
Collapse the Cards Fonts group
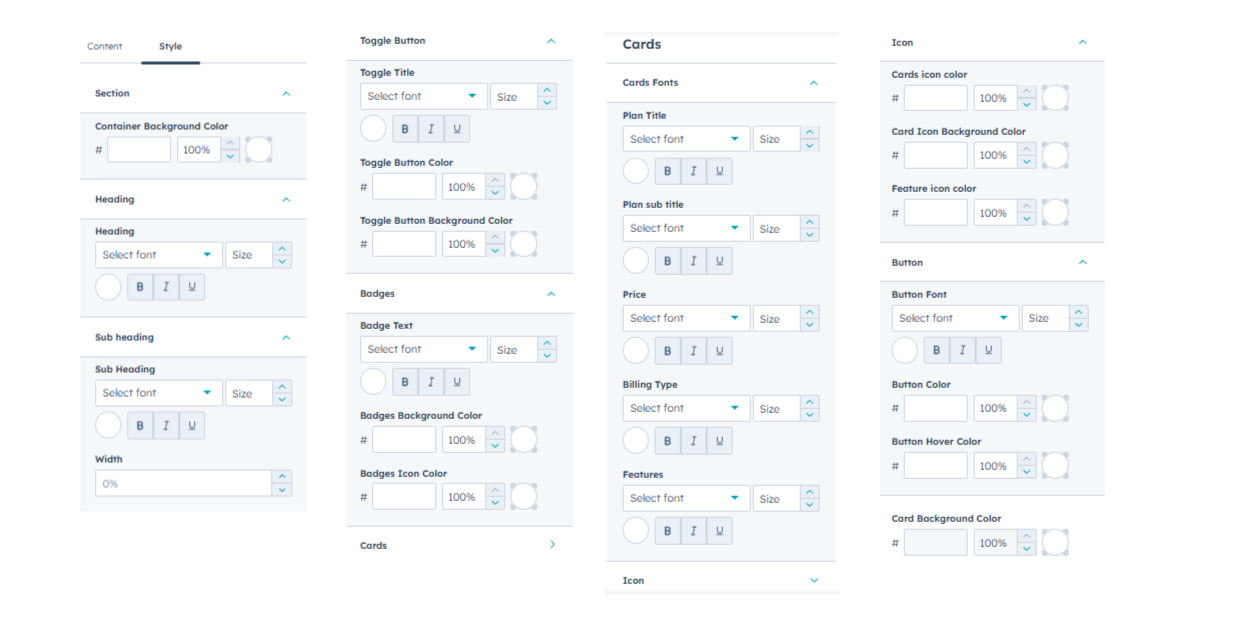pyautogui.click(x=813, y=83)
